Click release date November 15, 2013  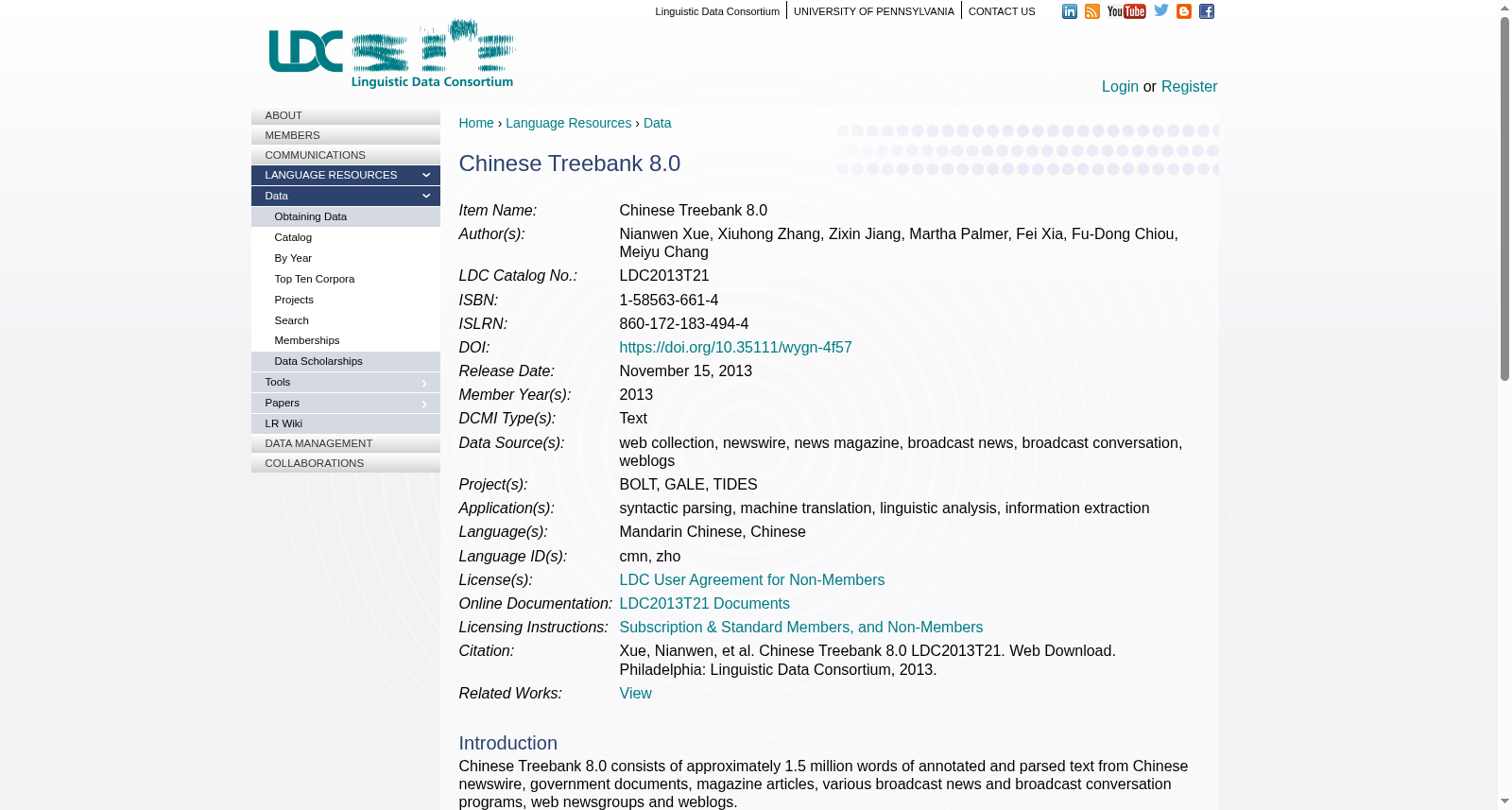click(x=685, y=371)
